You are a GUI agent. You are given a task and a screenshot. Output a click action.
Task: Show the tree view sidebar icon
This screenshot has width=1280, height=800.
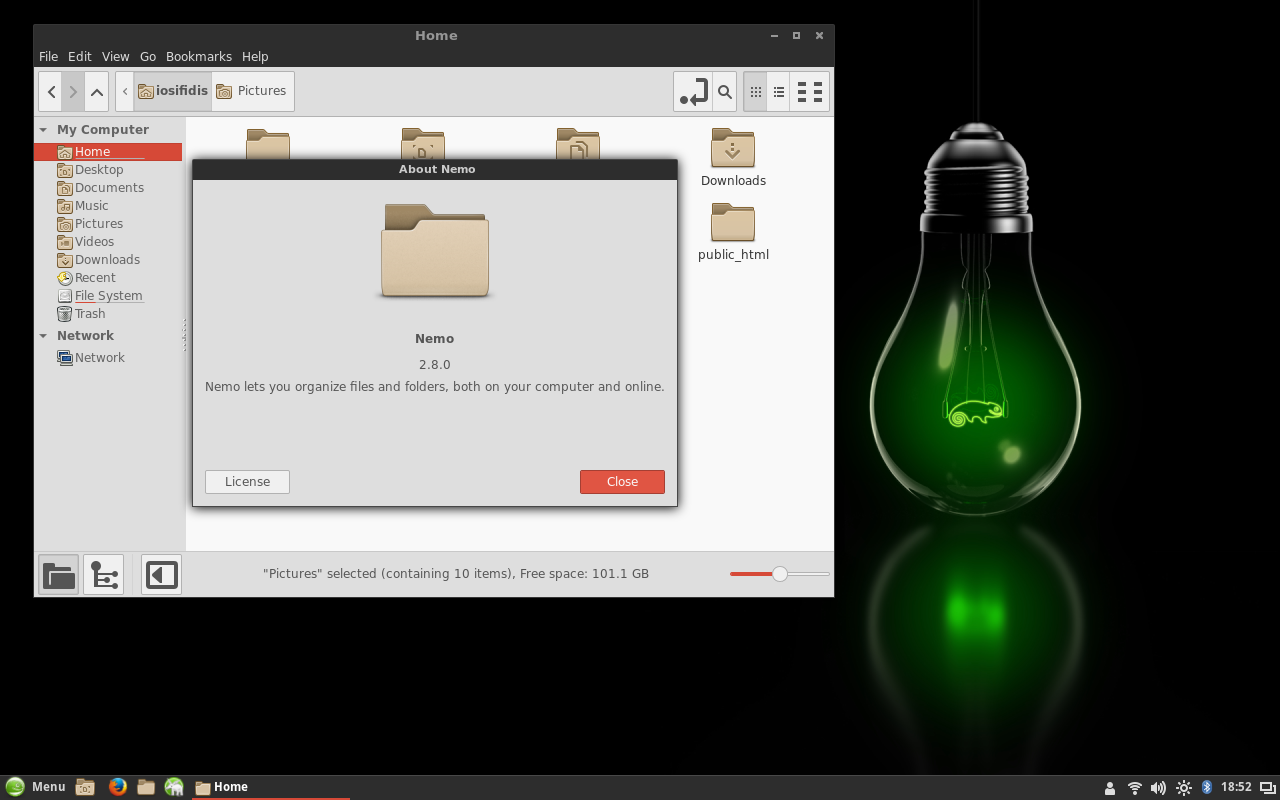pos(104,575)
